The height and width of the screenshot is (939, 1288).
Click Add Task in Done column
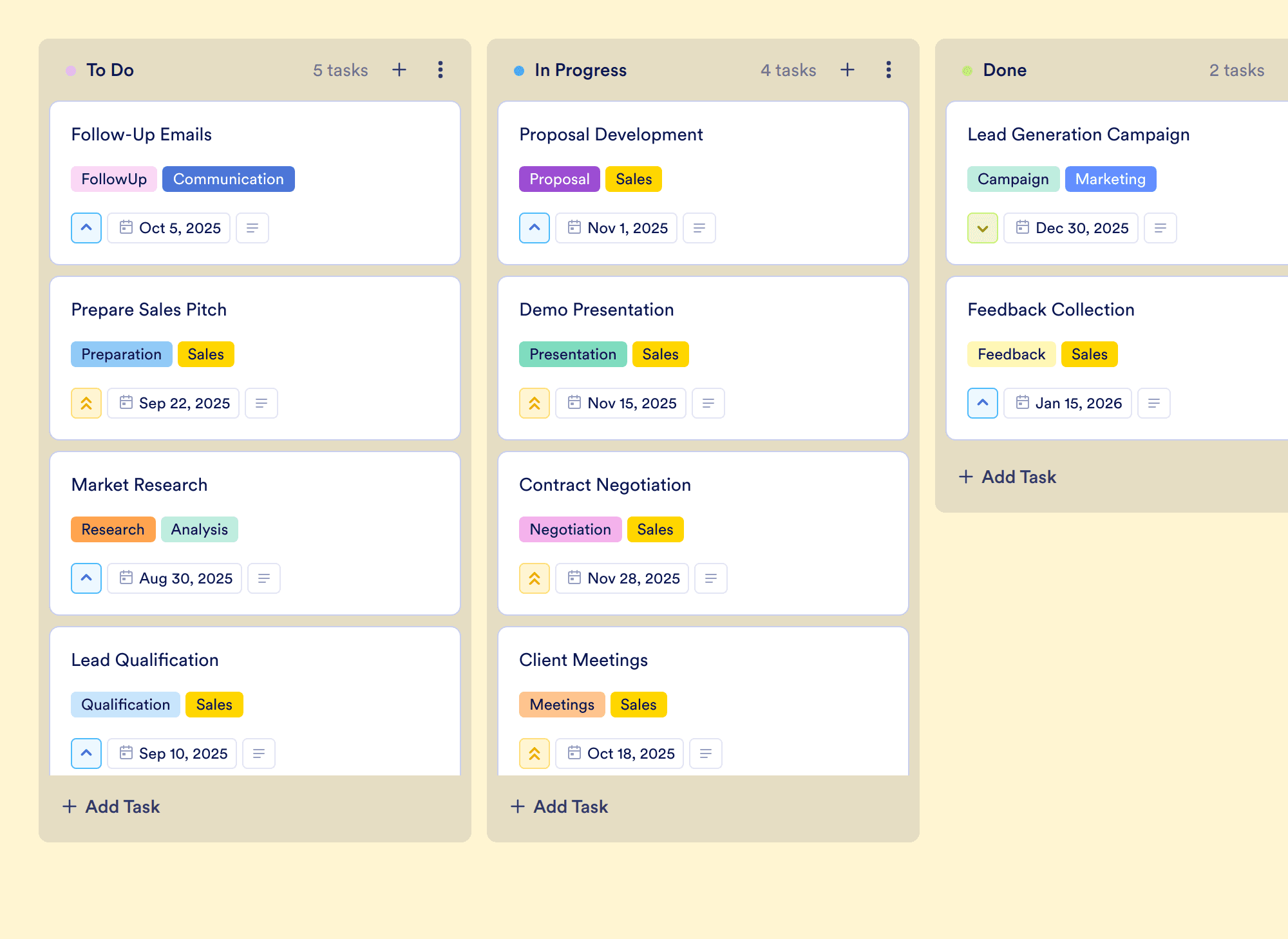point(1007,477)
